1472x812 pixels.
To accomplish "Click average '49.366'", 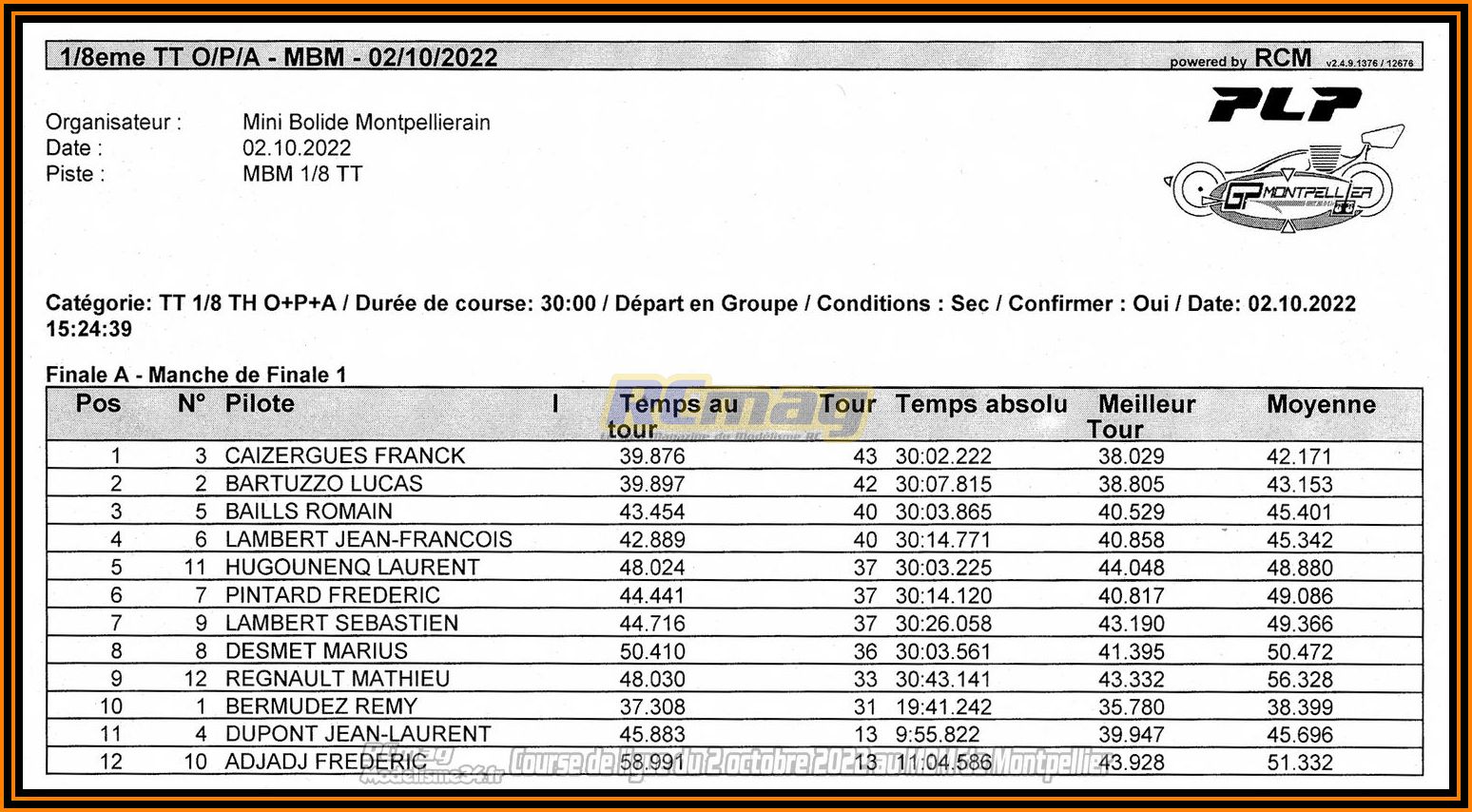I will (x=1300, y=624).
